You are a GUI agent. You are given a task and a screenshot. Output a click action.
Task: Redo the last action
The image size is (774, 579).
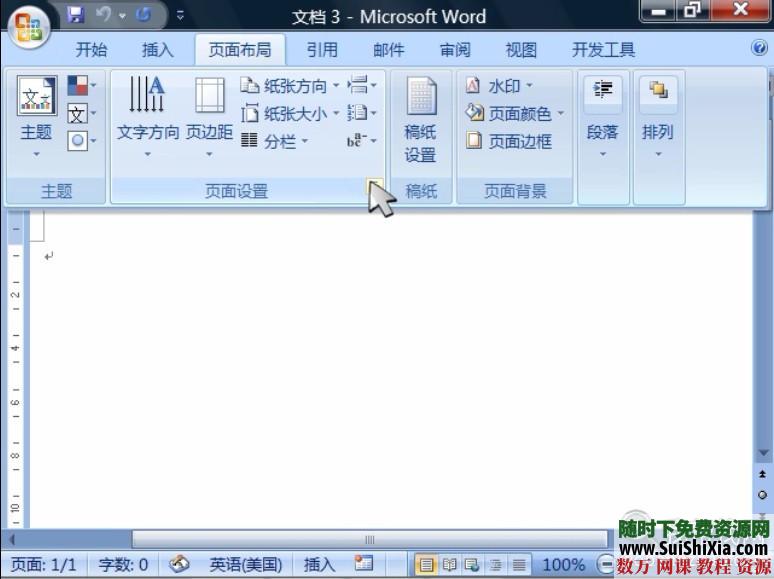tap(144, 15)
